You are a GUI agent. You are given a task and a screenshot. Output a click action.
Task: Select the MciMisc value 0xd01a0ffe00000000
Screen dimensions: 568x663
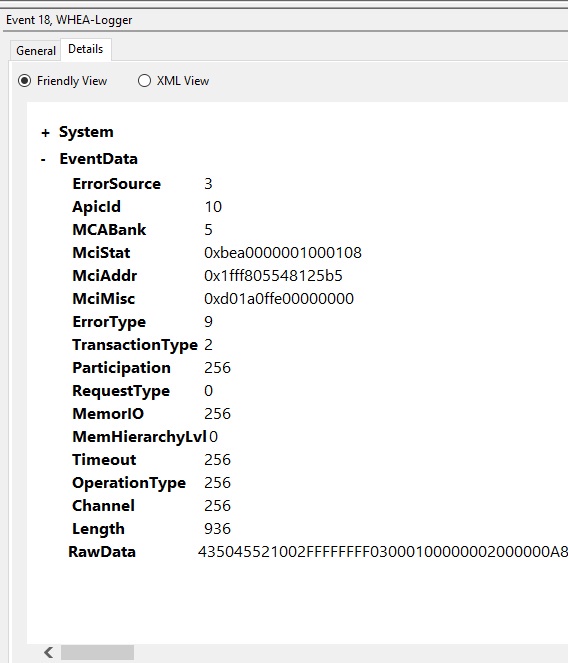[279, 299]
